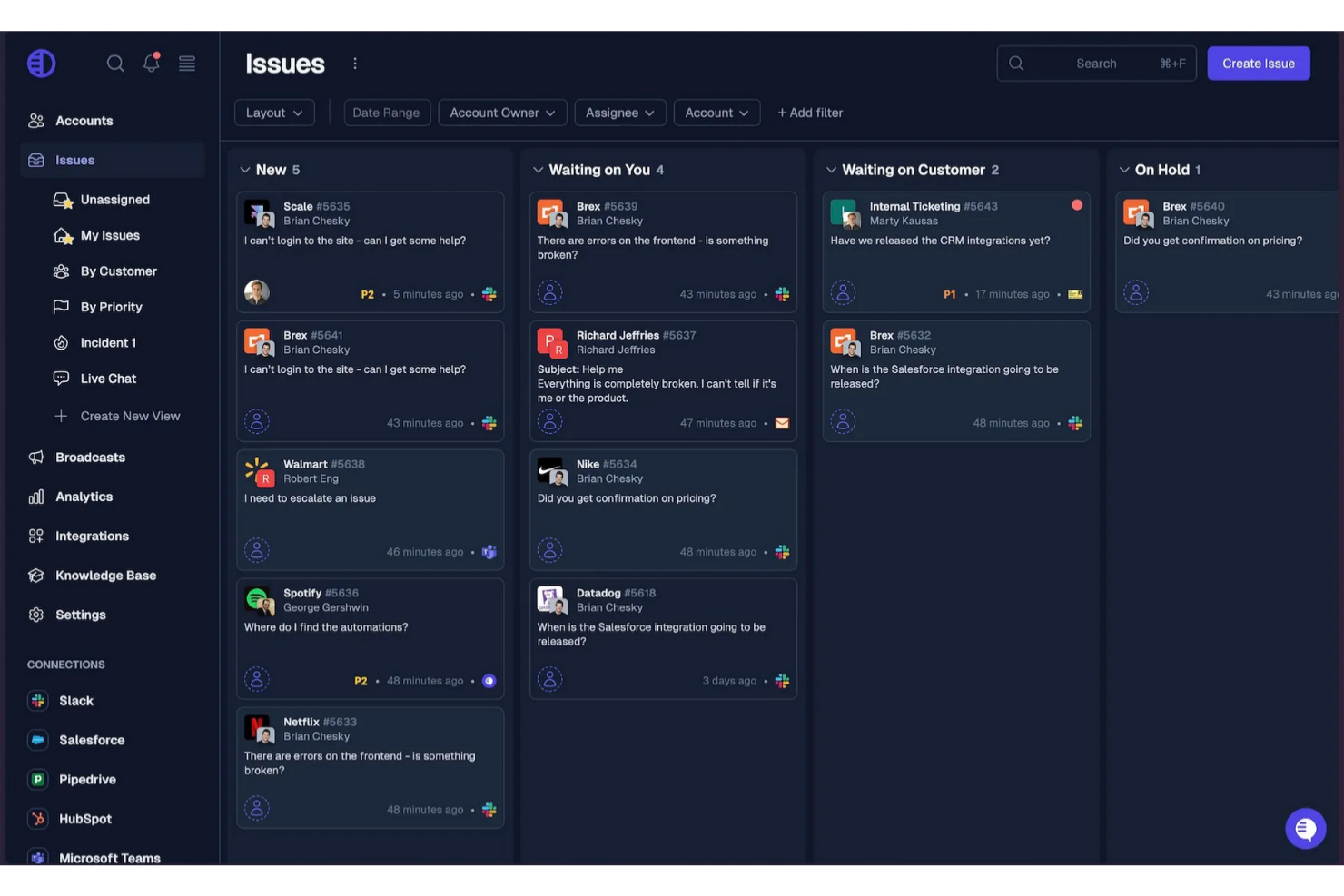This screenshot has width=1344, height=896.
Task: Open the Account filter dropdown
Action: [x=716, y=113]
